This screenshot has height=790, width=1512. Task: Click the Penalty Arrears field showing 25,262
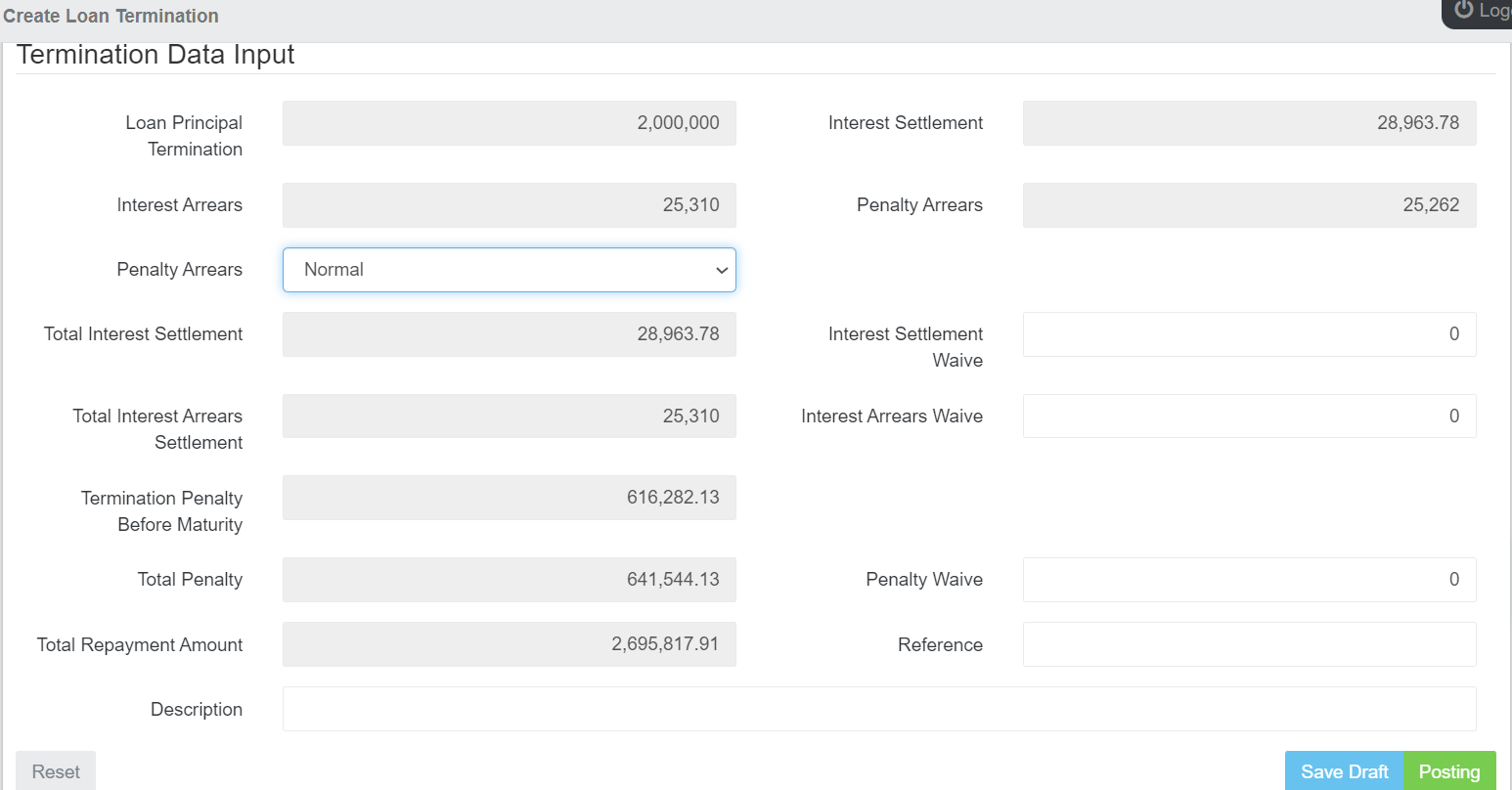point(1249,205)
